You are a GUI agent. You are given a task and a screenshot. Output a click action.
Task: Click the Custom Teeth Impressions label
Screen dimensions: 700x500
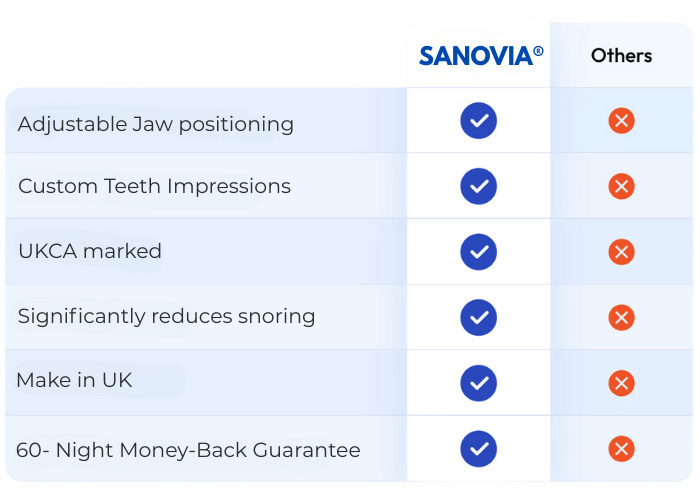point(154,186)
